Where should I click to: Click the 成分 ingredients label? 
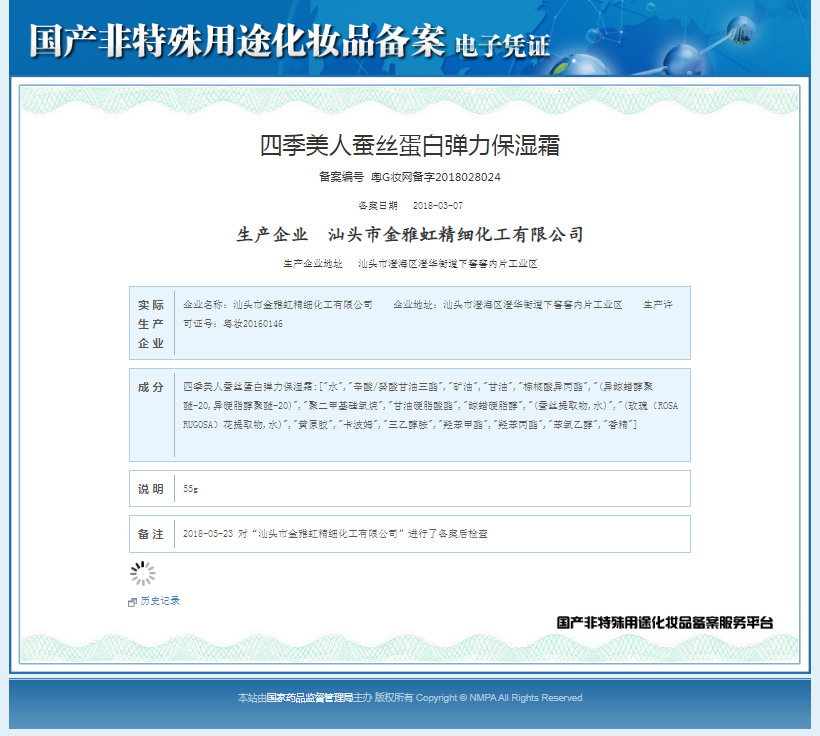click(151, 387)
